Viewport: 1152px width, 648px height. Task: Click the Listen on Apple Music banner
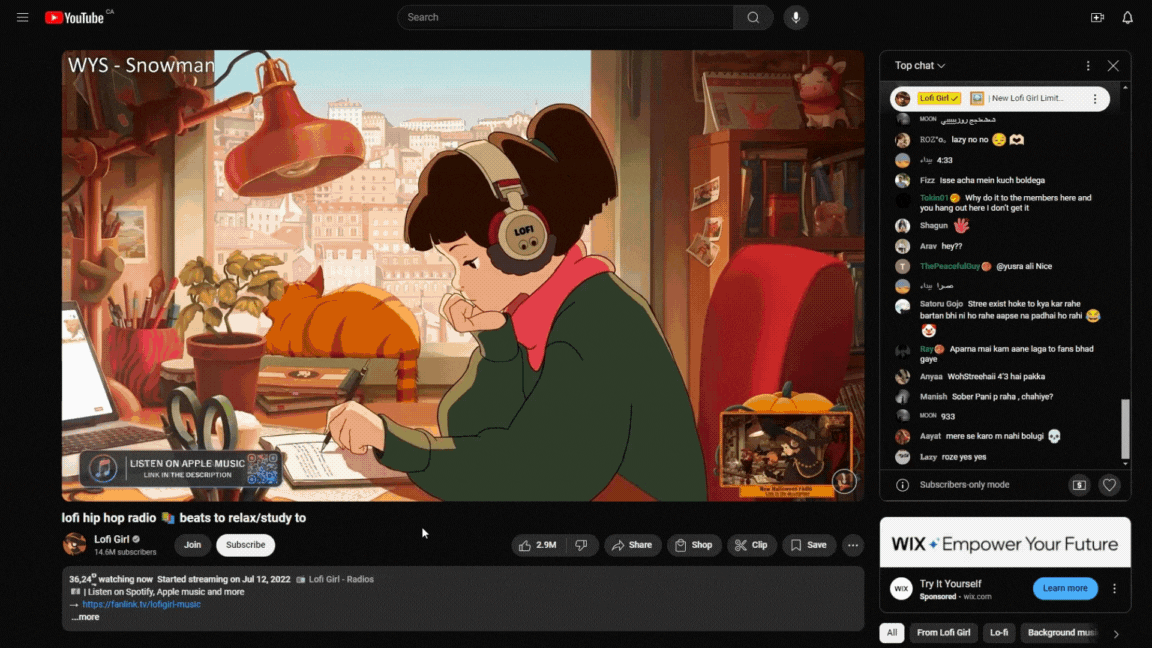(181, 469)
